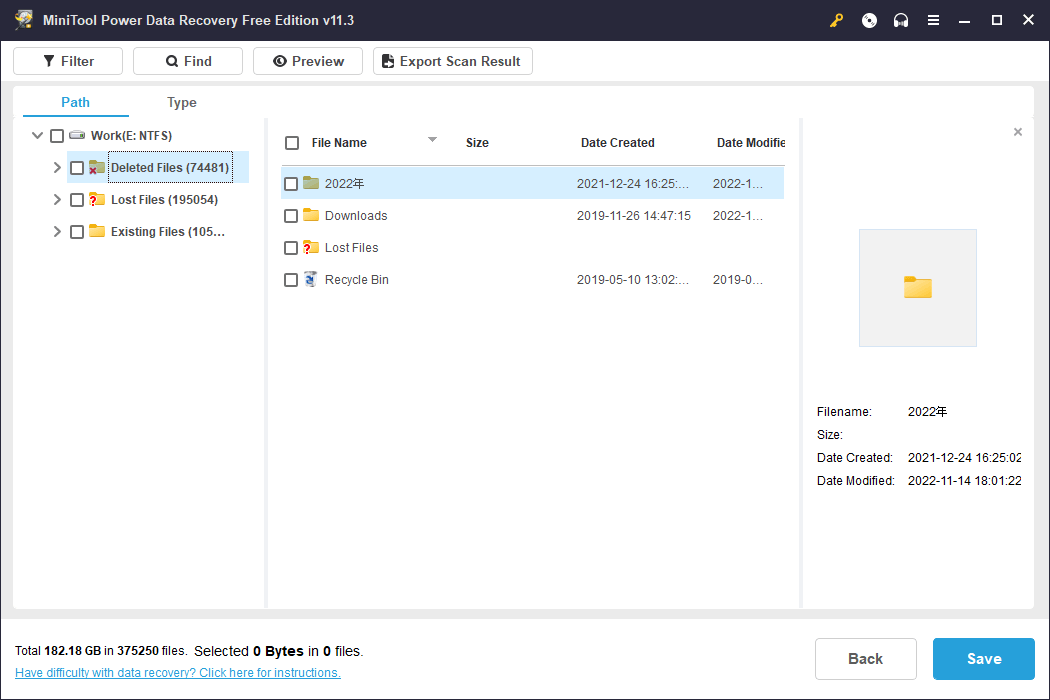The width and height of the screenshot is (1050, 700).
Task: Click the key icon to register a license
Action: pos(836,20)
